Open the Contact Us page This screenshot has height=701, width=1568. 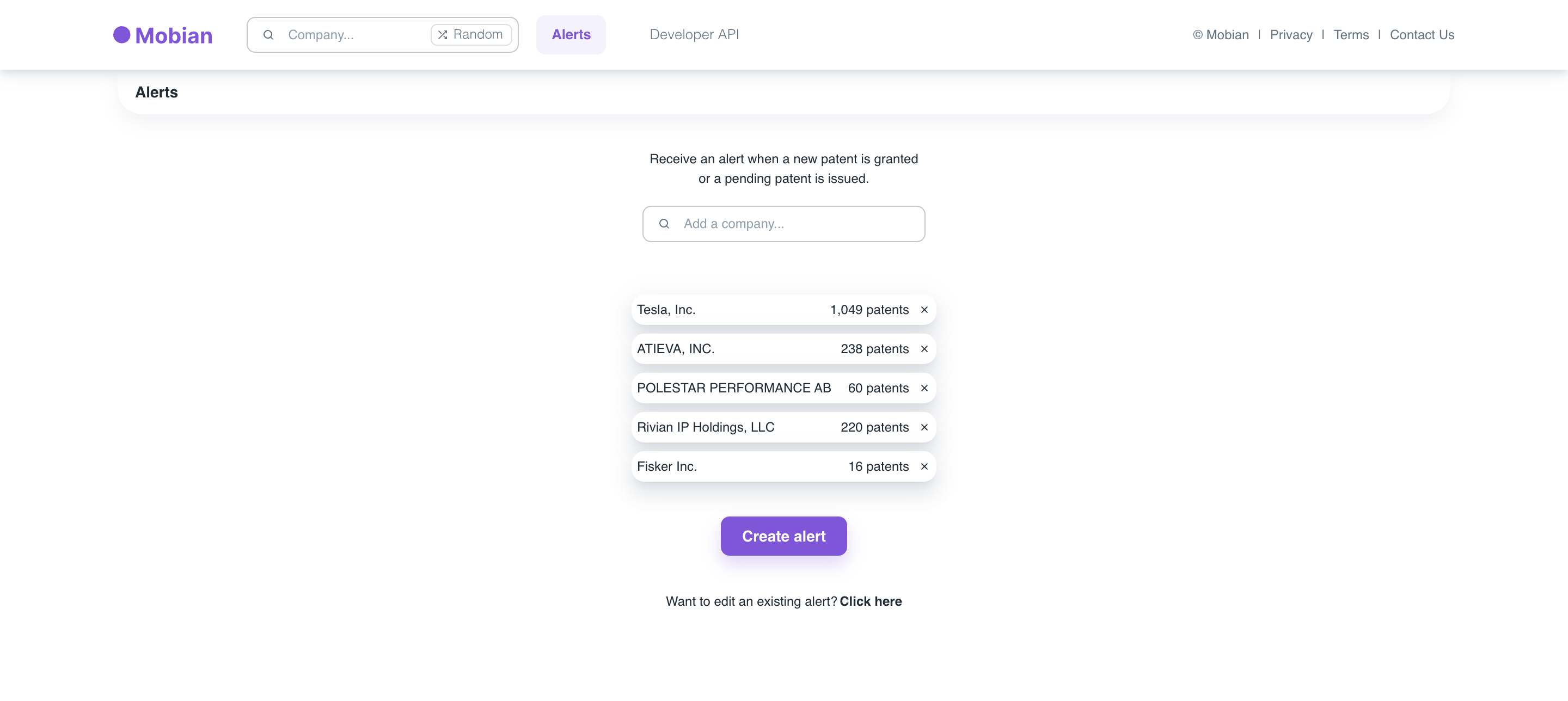[1422, 35]
